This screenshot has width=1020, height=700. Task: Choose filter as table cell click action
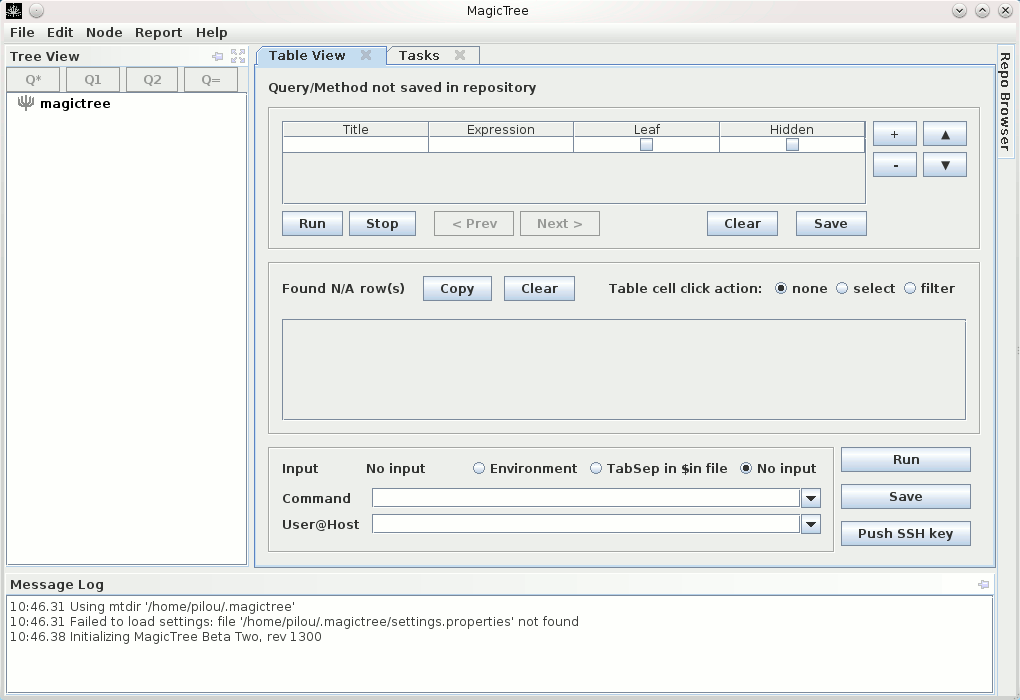tap(910, 289)
